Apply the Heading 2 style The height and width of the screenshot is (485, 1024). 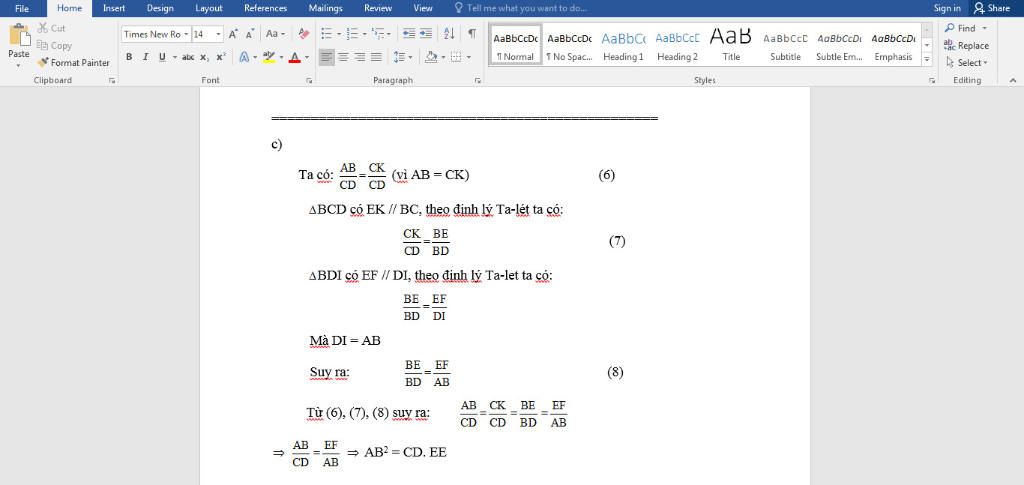click(677, 44)
